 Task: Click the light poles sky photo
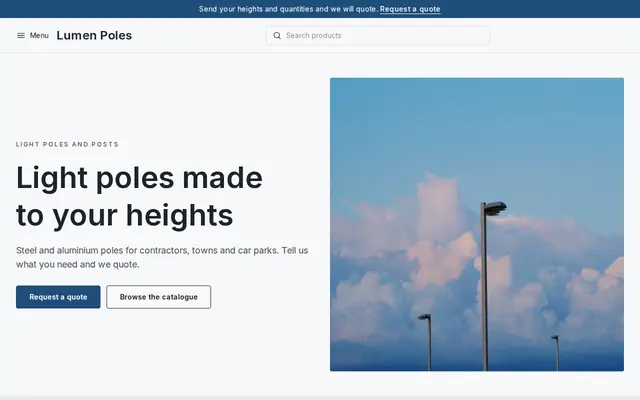[477, 224]
